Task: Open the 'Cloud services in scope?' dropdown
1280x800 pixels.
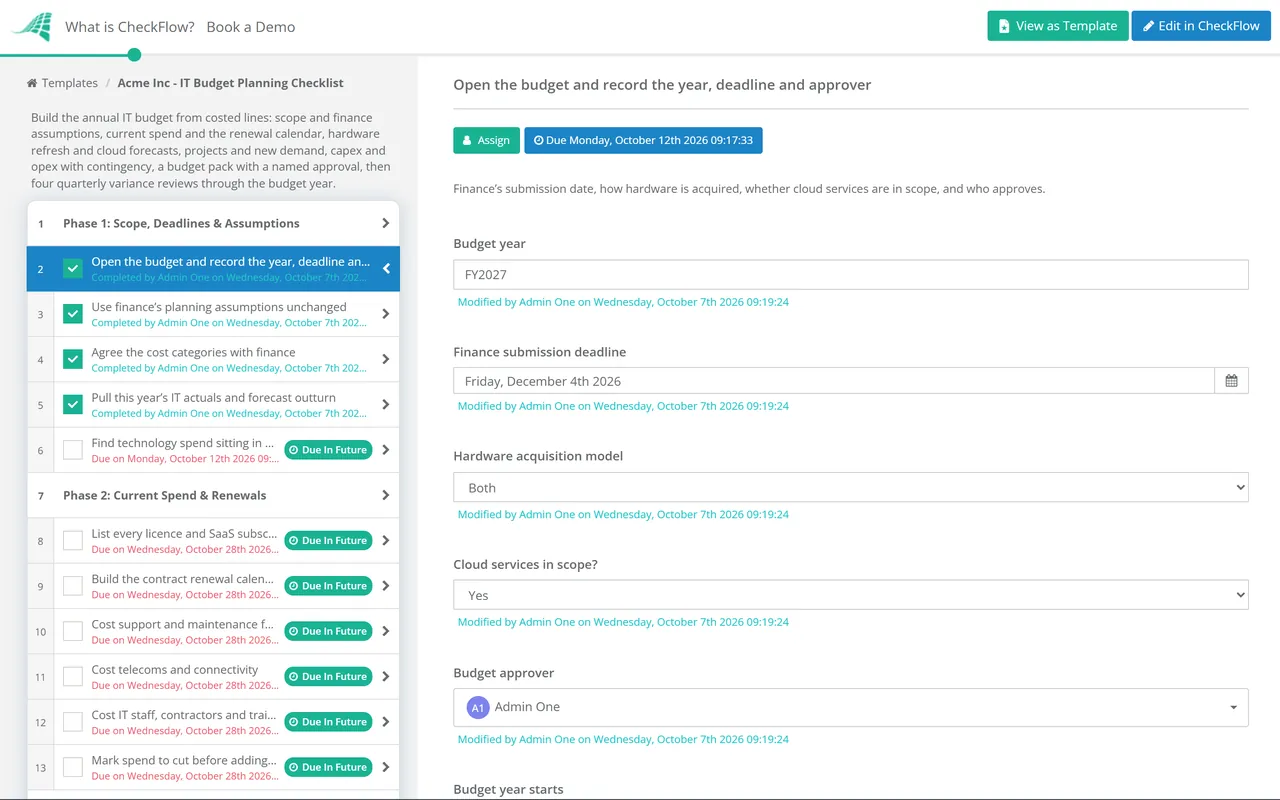Action: pyautogui.click(x=851, y=595)
